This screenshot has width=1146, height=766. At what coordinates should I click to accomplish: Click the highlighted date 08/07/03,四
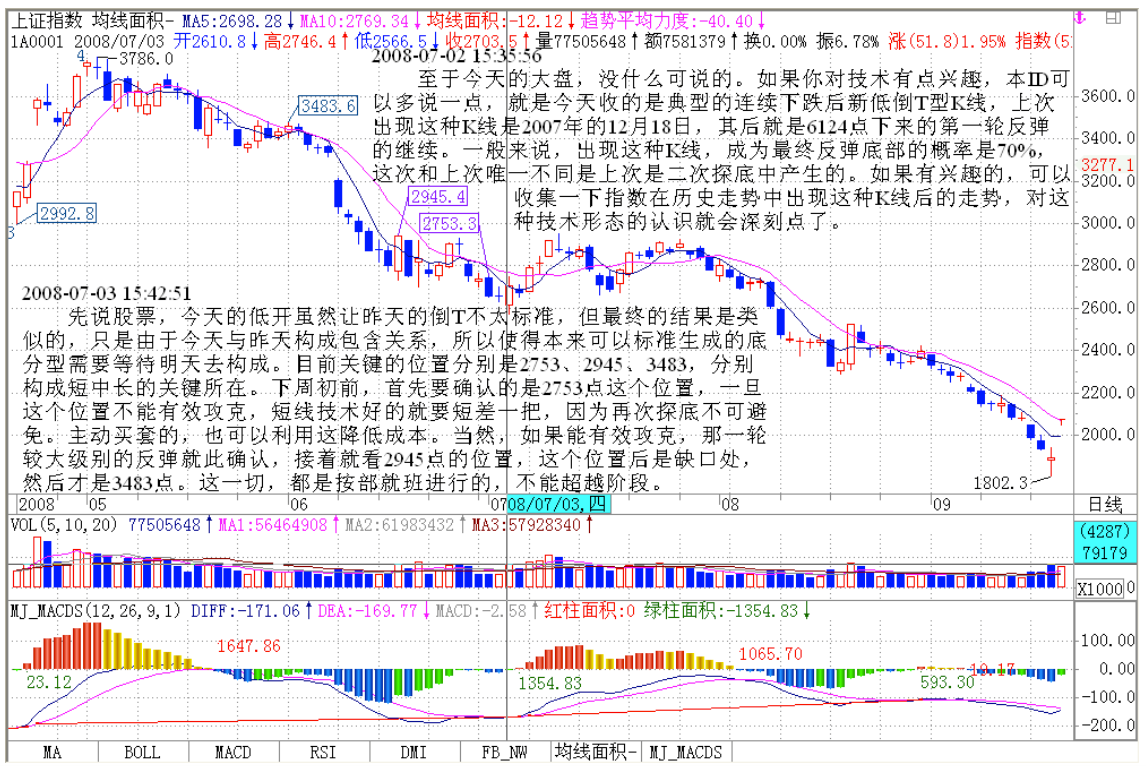tap(557, 504)
